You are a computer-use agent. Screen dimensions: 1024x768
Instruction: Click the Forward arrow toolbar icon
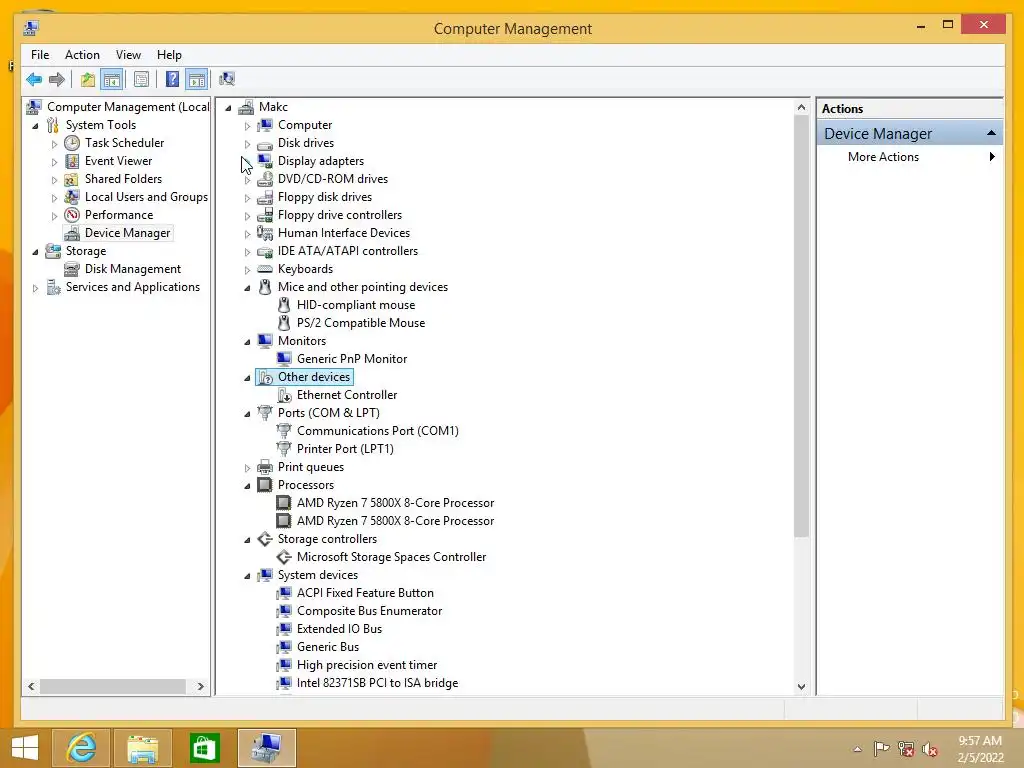pos(57,80)
